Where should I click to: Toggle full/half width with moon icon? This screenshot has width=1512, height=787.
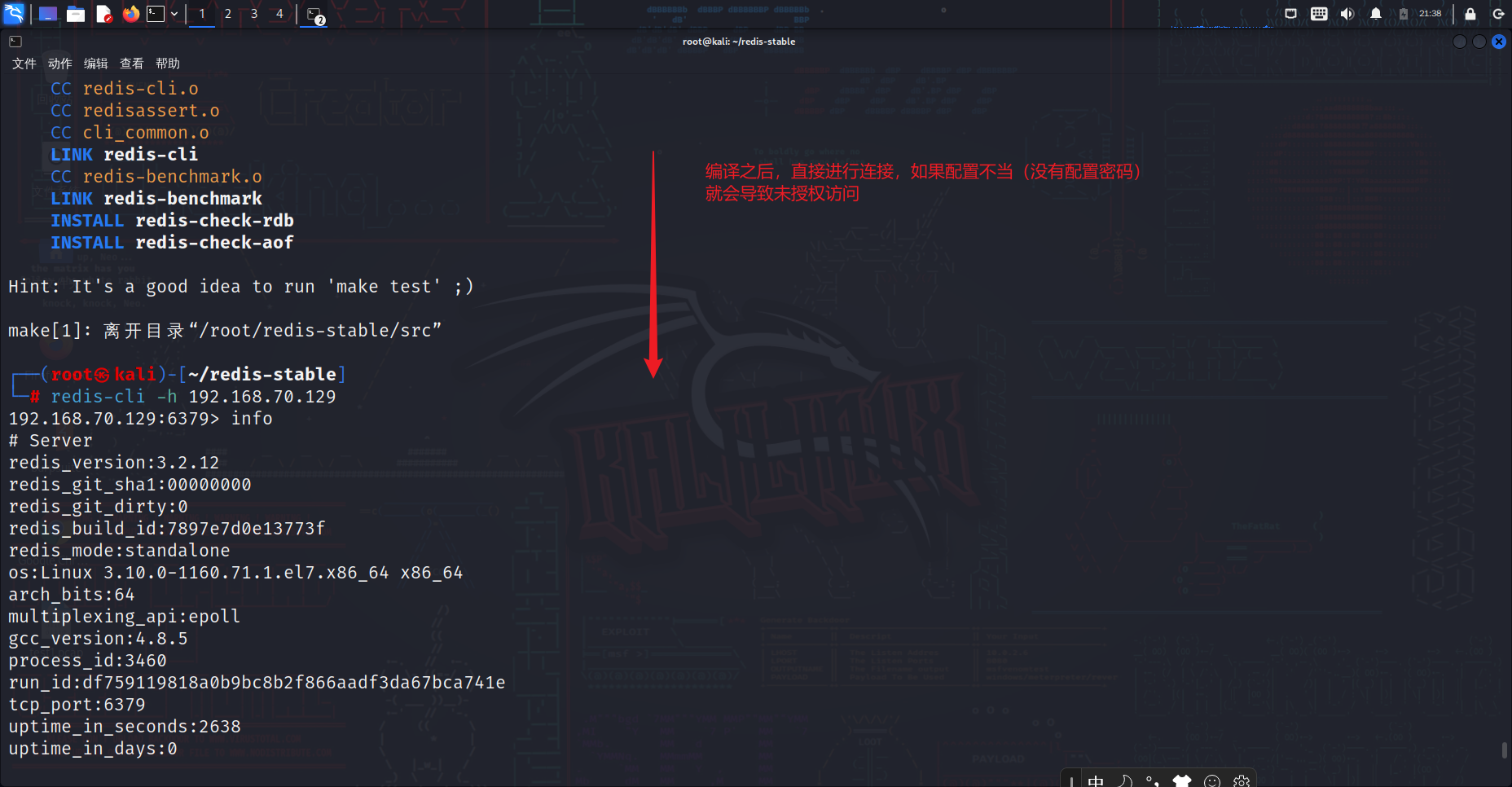(1124, 779)
